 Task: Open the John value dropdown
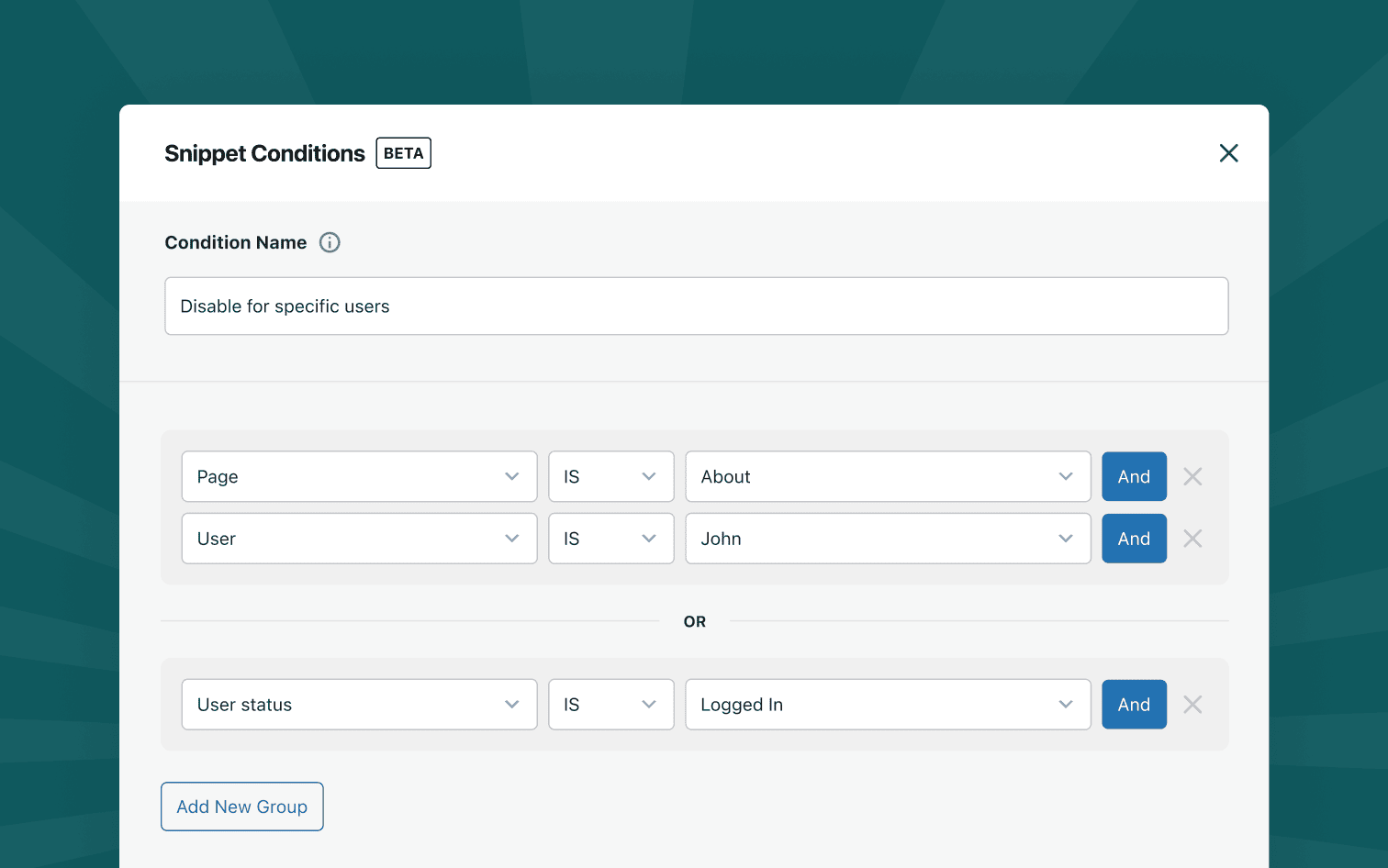(888, 539)
